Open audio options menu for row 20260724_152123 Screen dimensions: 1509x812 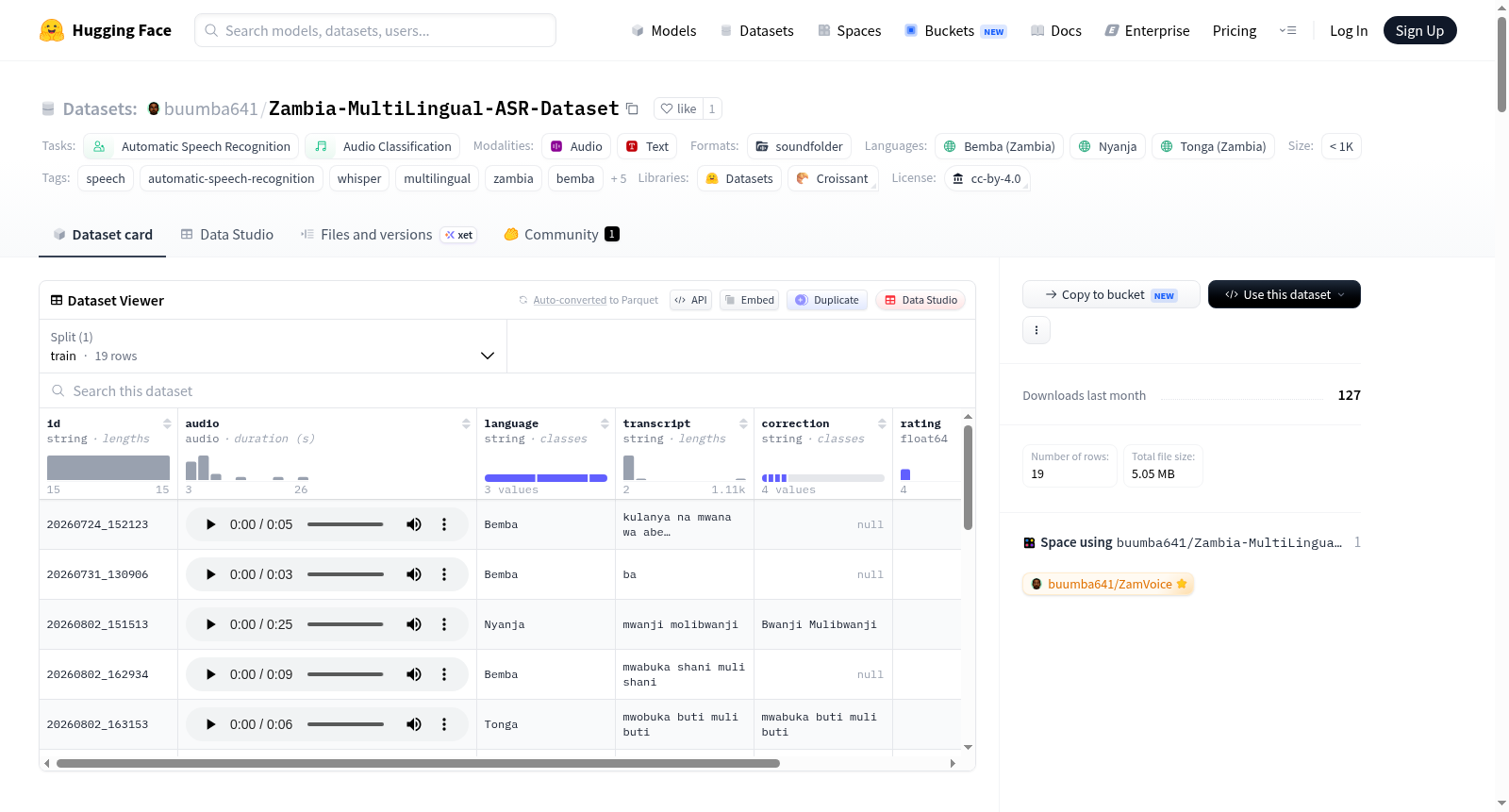444,524
